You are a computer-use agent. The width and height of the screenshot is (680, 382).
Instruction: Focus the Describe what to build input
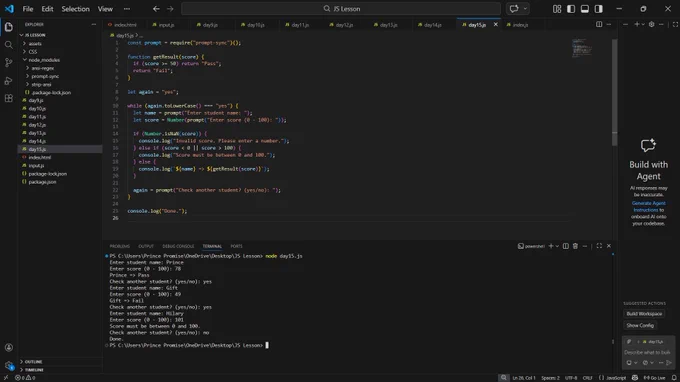tap(648, 352)
